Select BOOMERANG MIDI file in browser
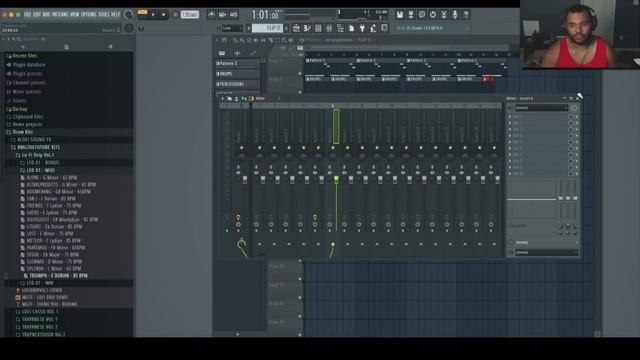The image size is (640, 360). tap(58, 192)
